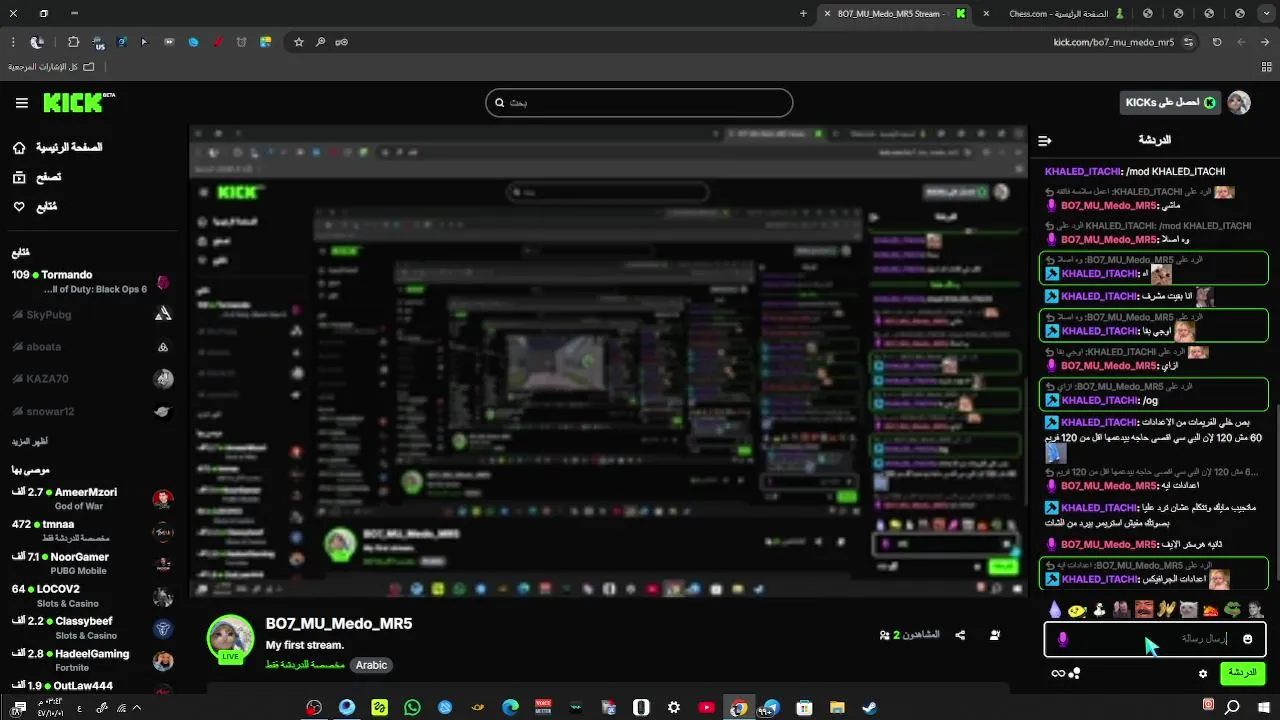Insert the white duck emote

[1099, 609]
